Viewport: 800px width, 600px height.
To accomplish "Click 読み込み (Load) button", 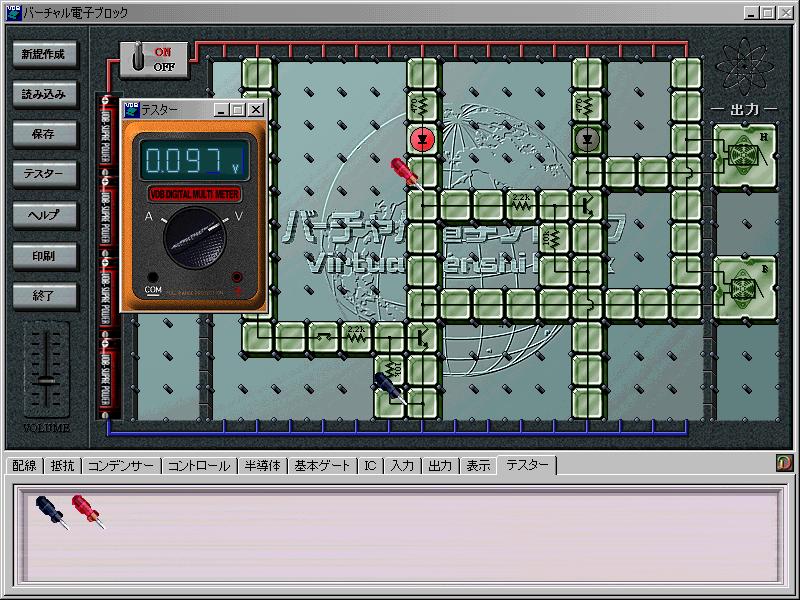I will tap(45, 94).
